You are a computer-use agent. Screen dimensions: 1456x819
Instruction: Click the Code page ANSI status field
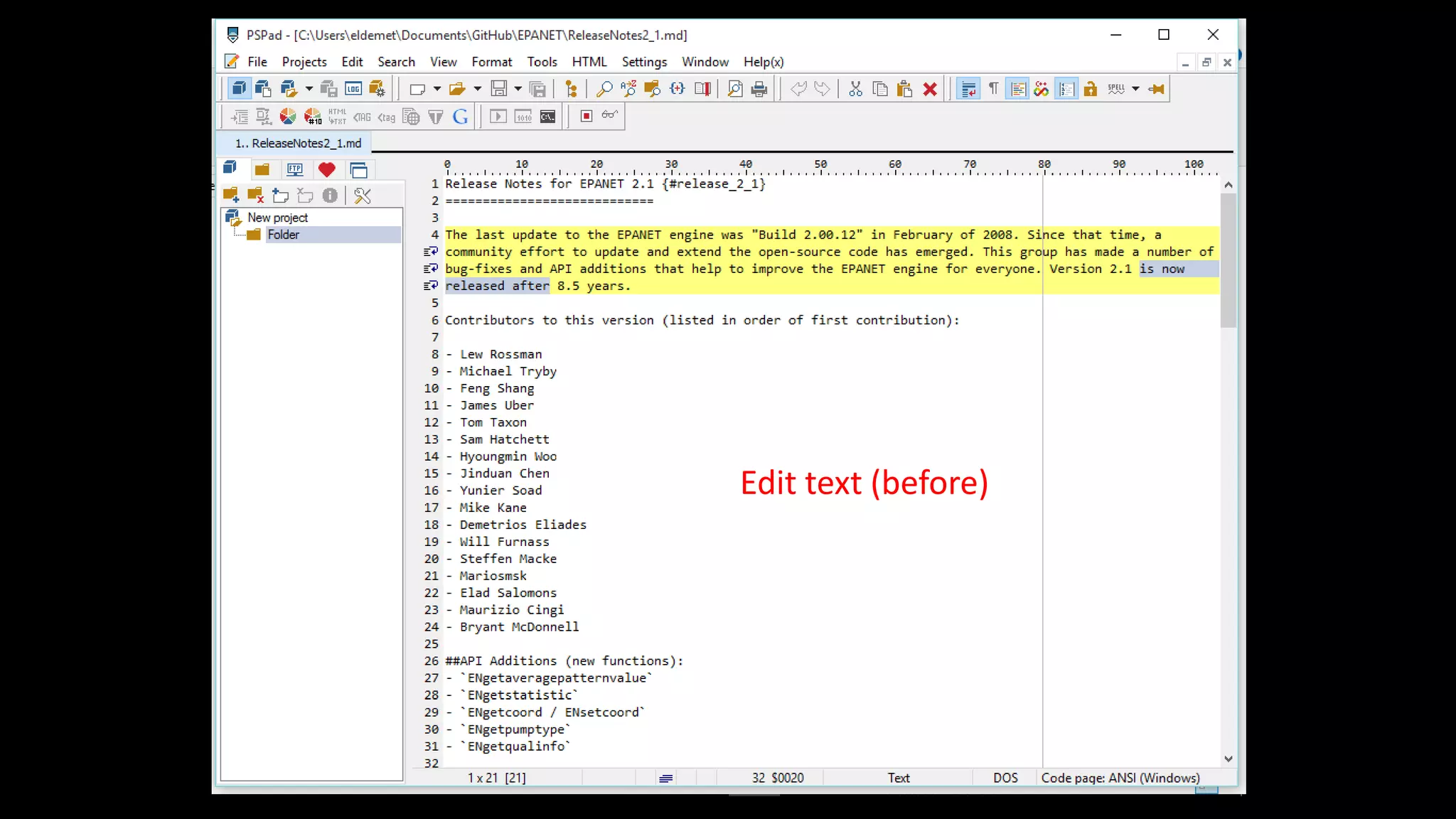[1120, 778]
